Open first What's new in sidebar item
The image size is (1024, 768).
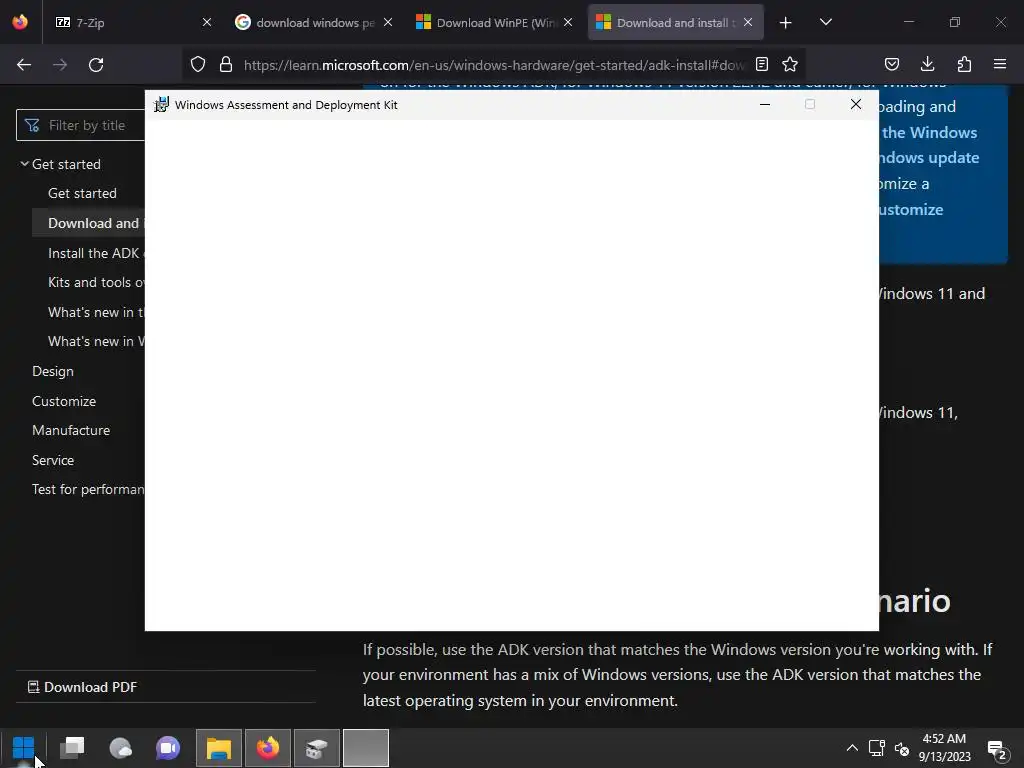click(96, 312)
